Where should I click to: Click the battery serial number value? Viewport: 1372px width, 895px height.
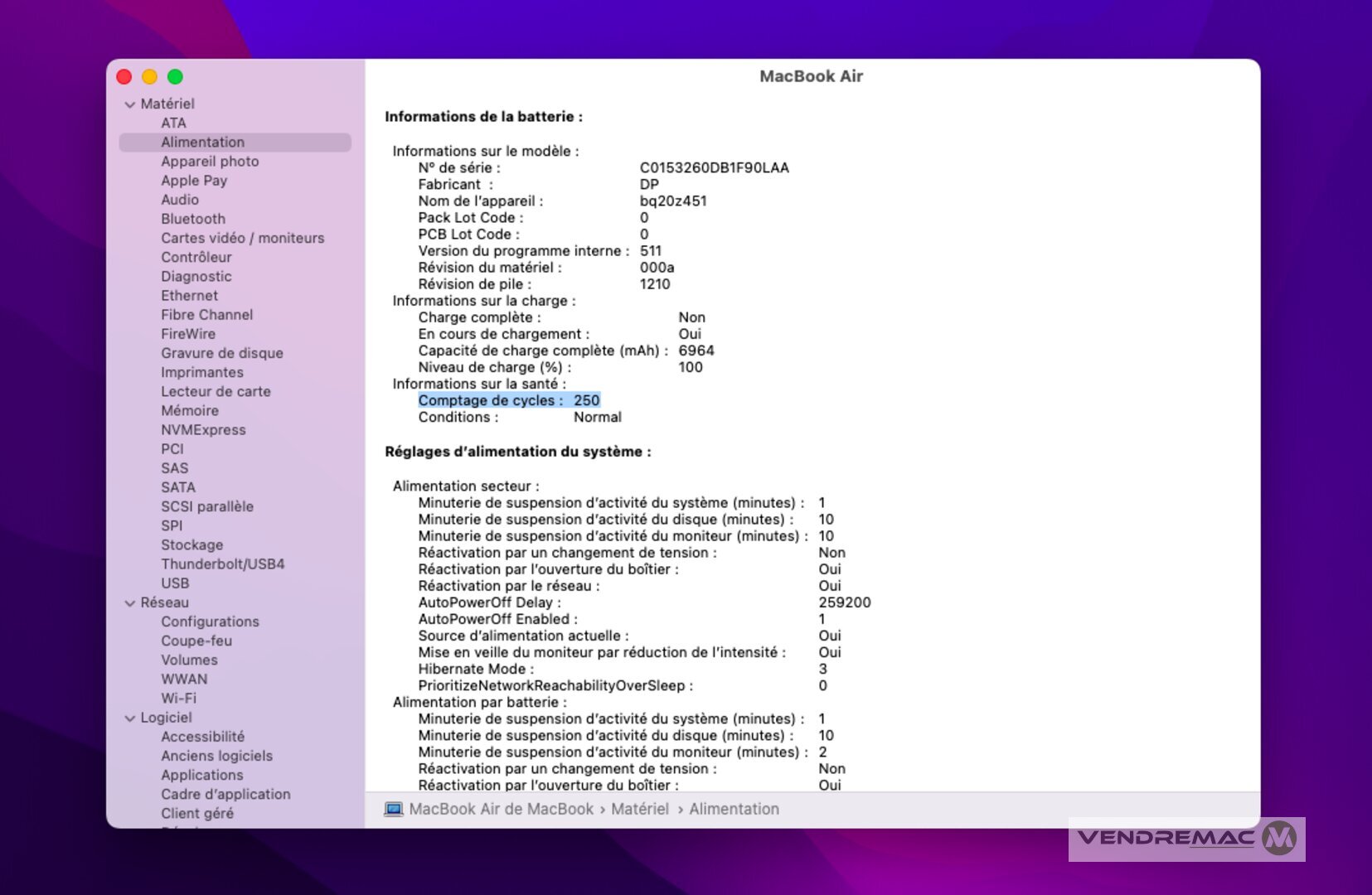coord(714,167)
